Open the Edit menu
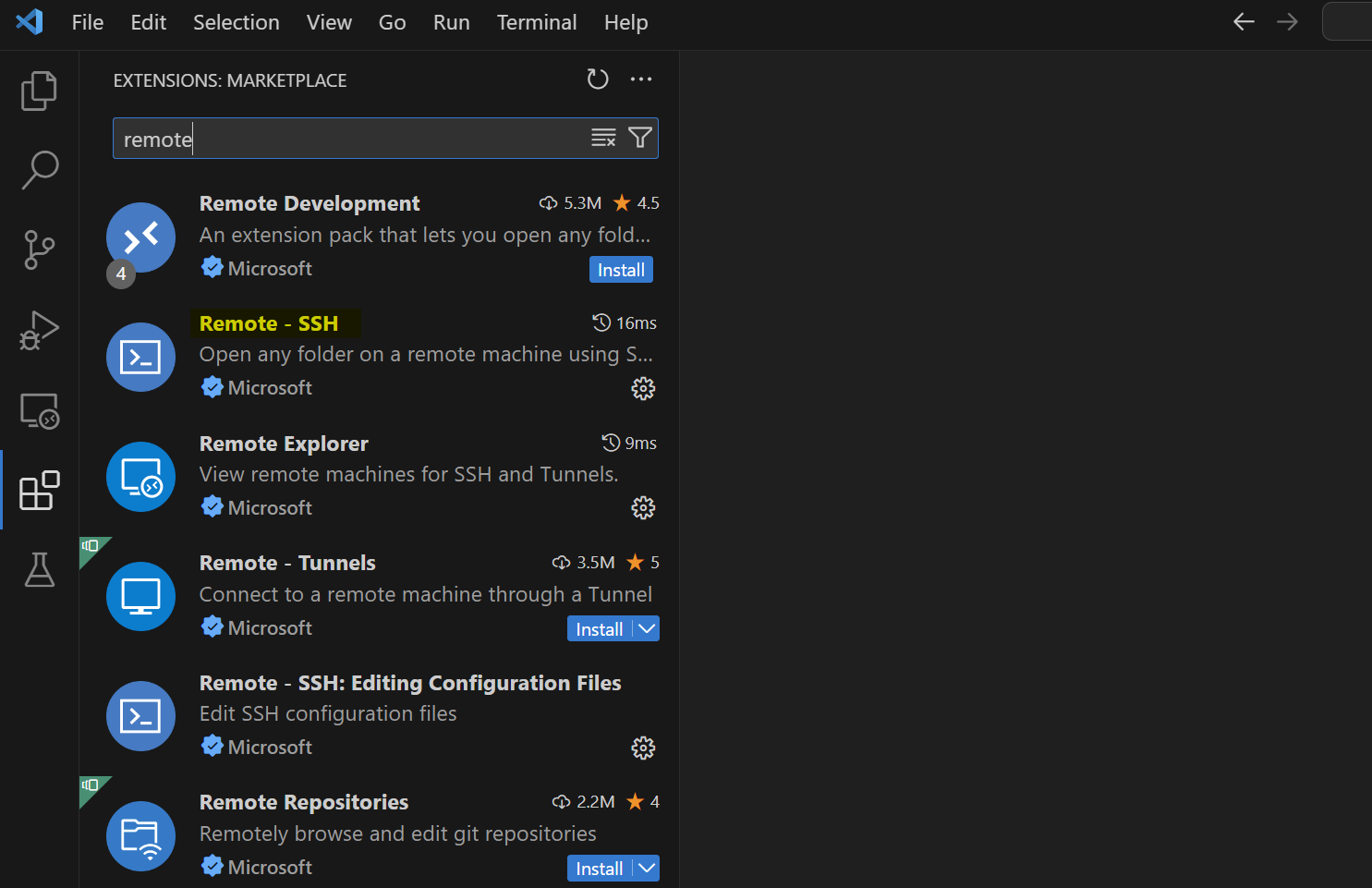Viewport: 1372px width, 888px height. tap(149, 22)
